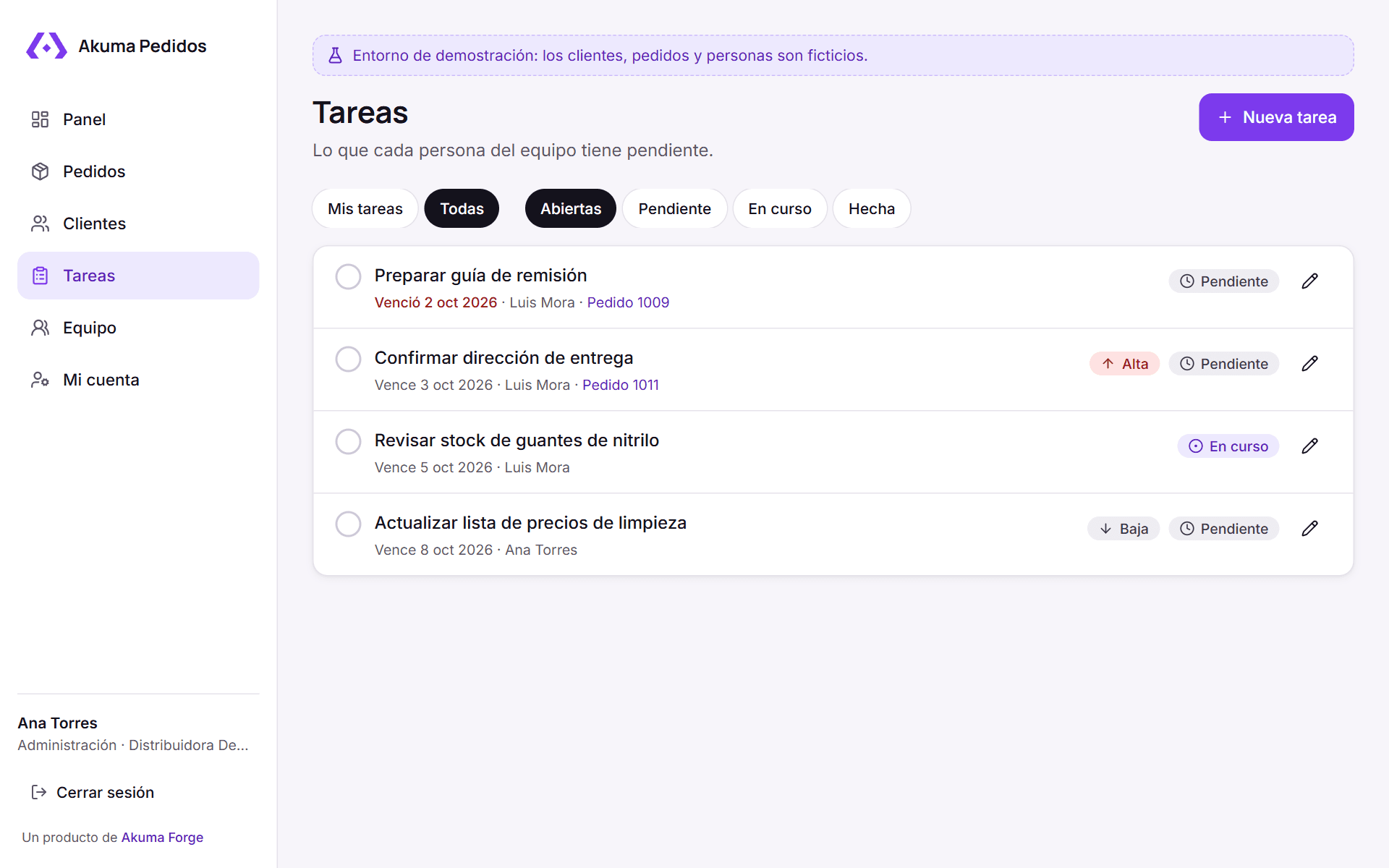Click the En curso status badge in Revisar row
The image size is (1389, 868).
pos(1228,446)
